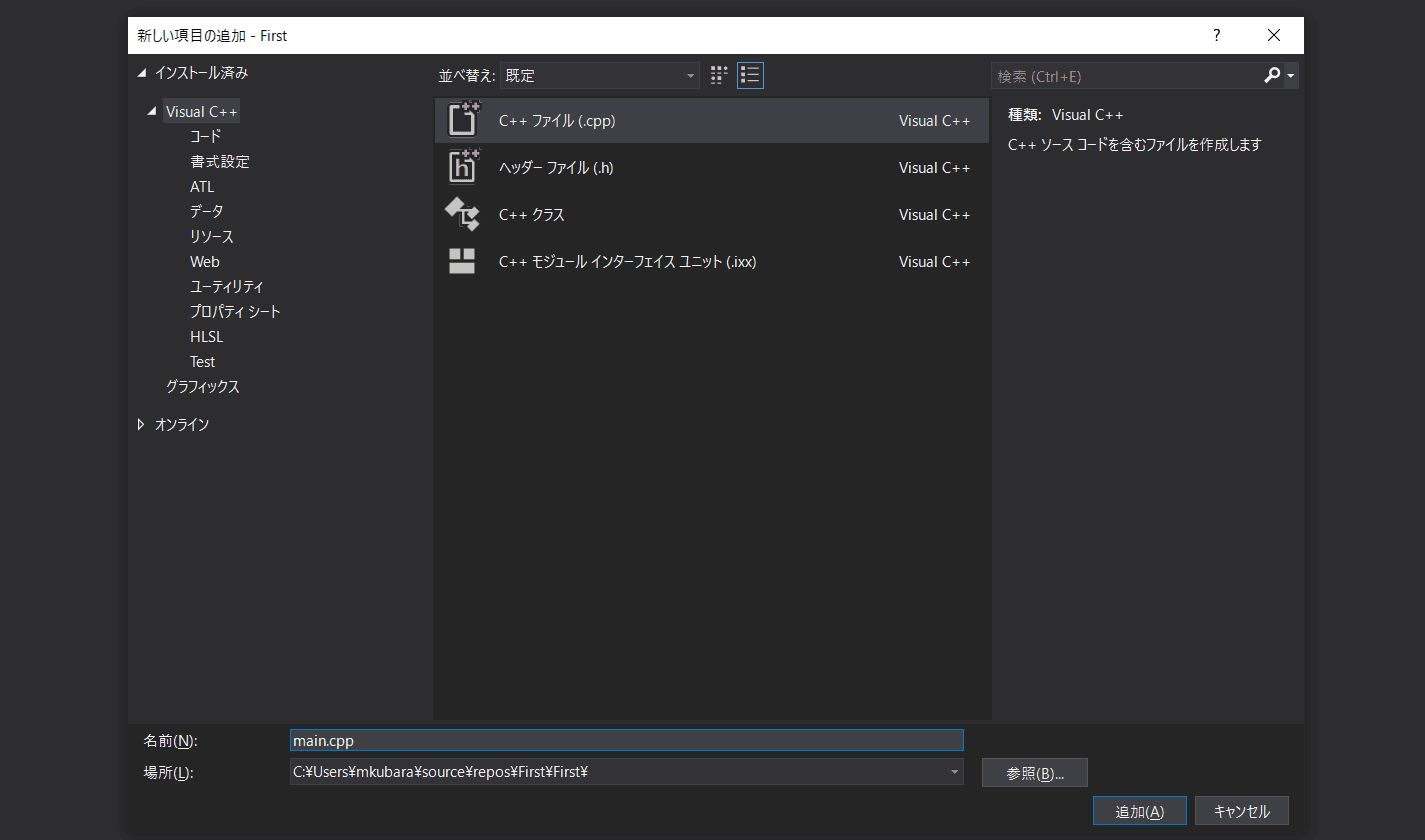Open the 場所 location path dropdown

955,772
